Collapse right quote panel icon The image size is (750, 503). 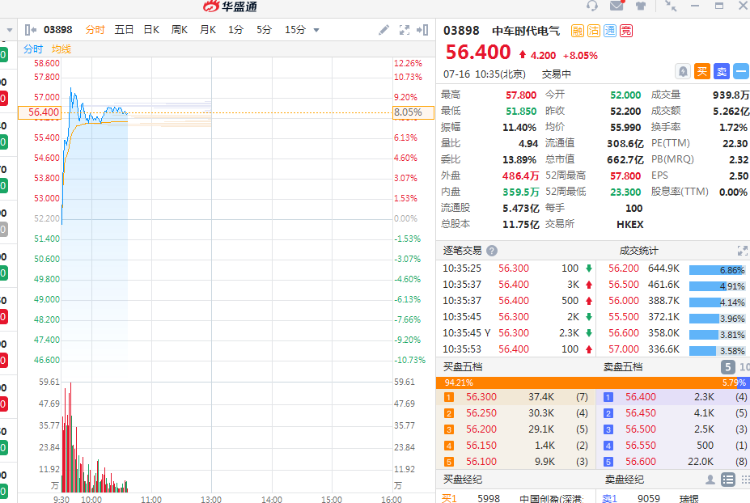pyautogui.click(x=422, y=30)
